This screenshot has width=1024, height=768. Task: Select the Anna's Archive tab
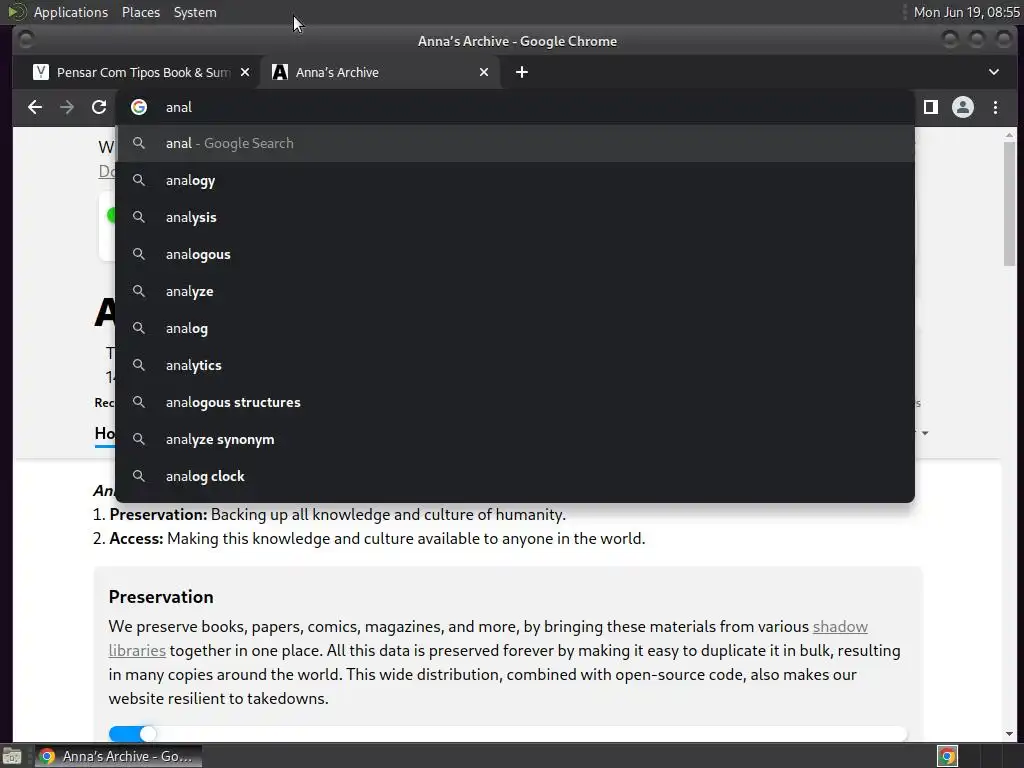tap(380, 72)
